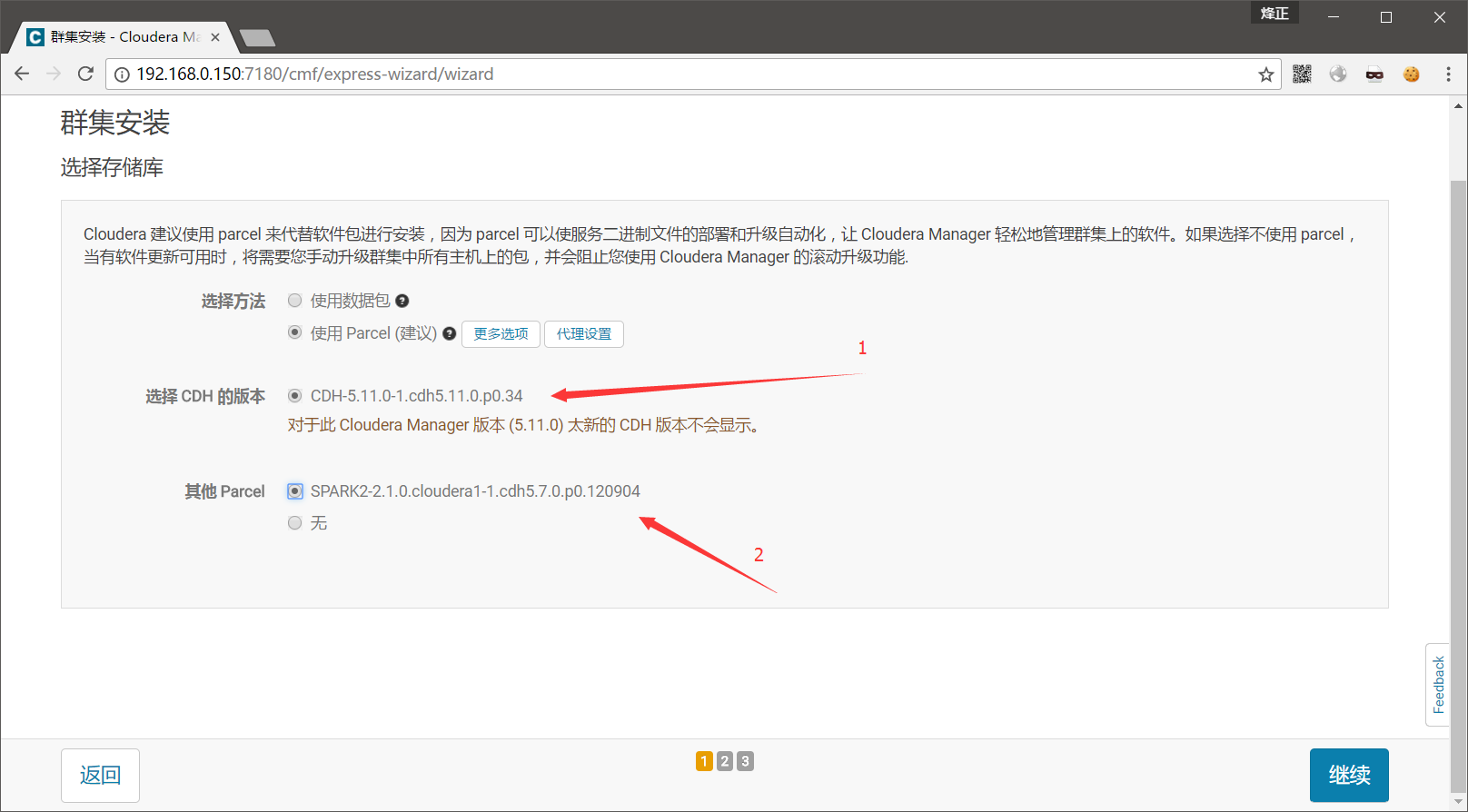Select the 使用 Parcel (建议) radio option
The image size is (1468, 812).
pyautogui.click(x=294, y=332)
